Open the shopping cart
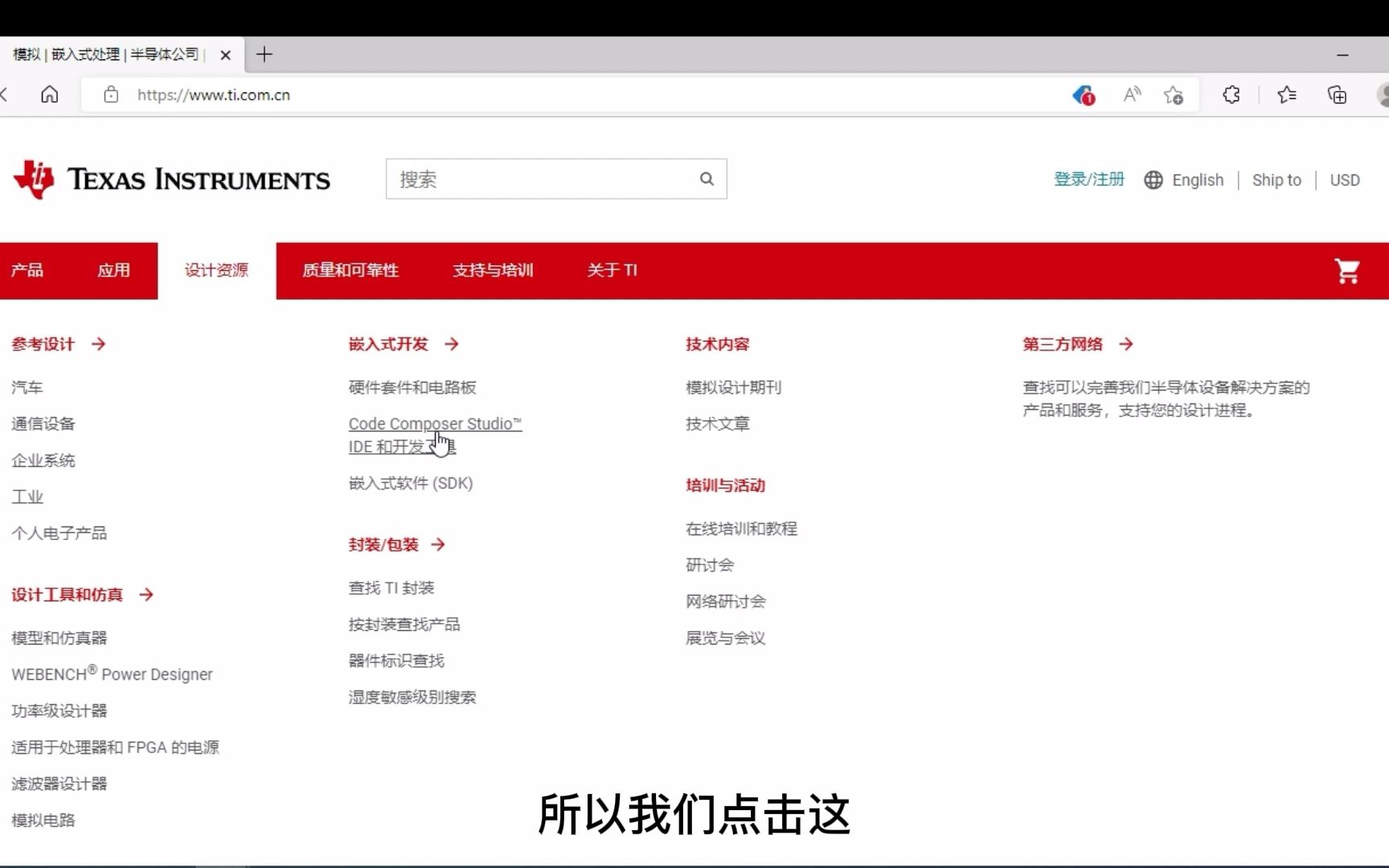This screenshot has height=868, width=1389. 1349,271
